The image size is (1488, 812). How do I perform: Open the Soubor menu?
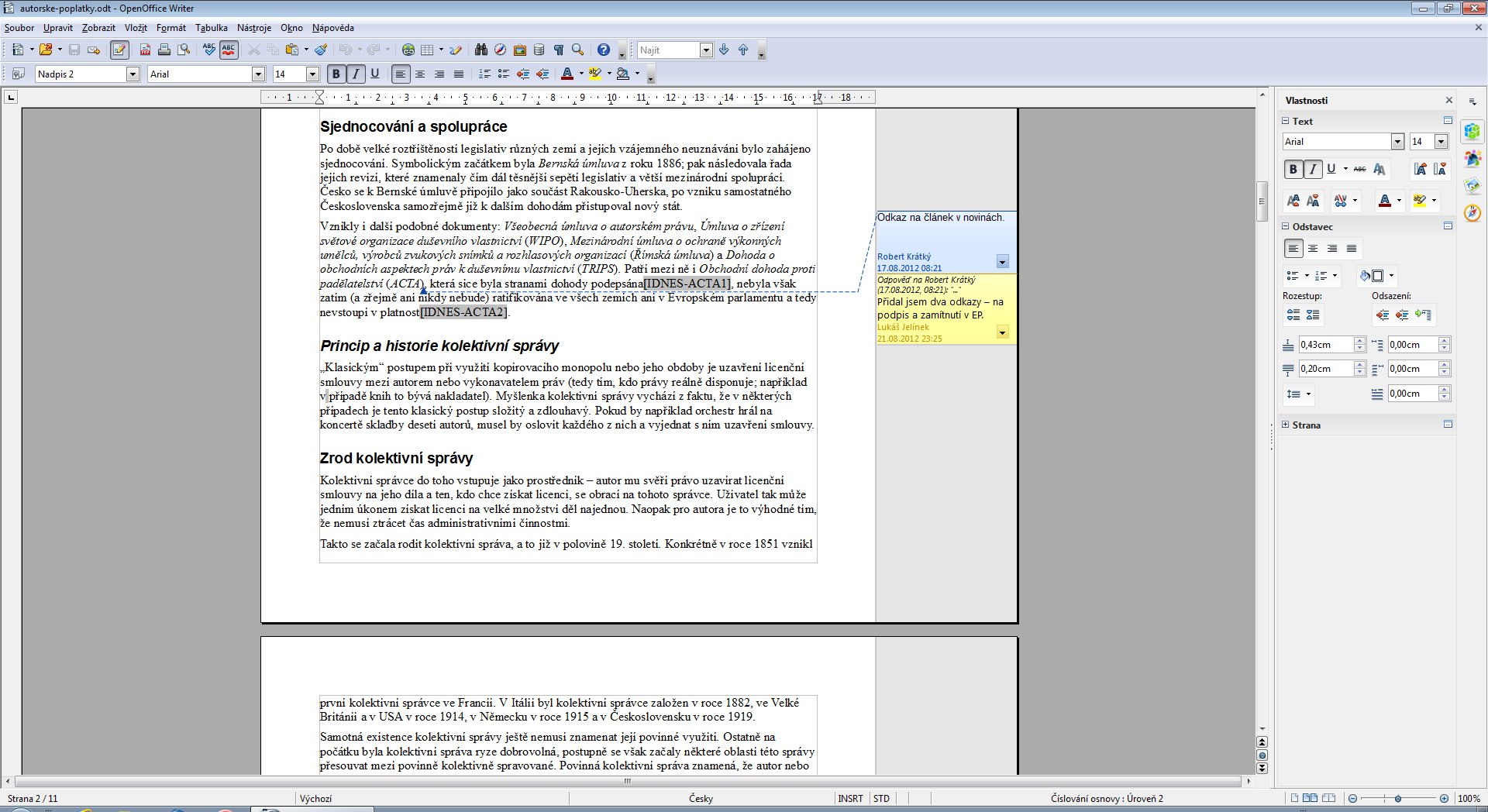(x=19, y=28)
